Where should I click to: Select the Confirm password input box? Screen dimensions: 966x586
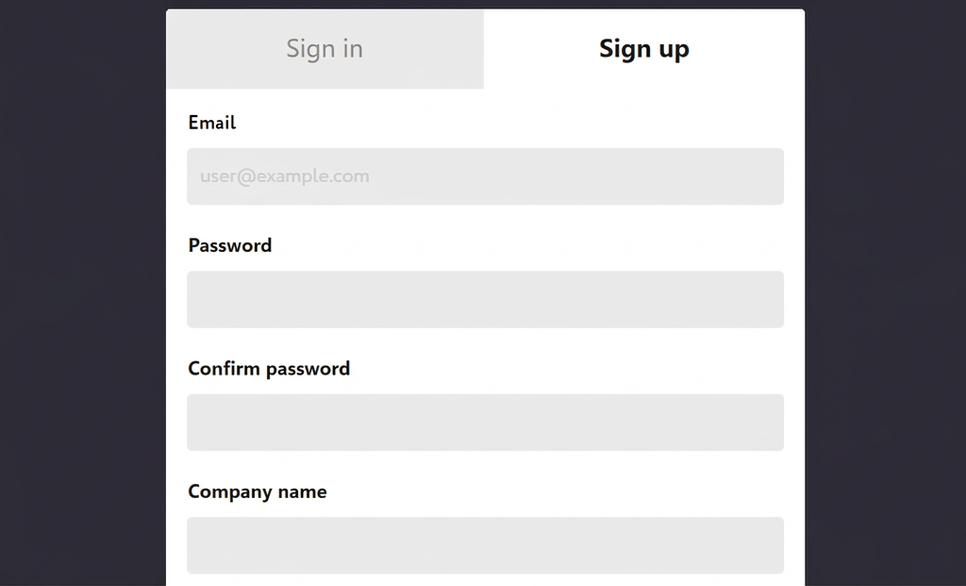[485, 423]
